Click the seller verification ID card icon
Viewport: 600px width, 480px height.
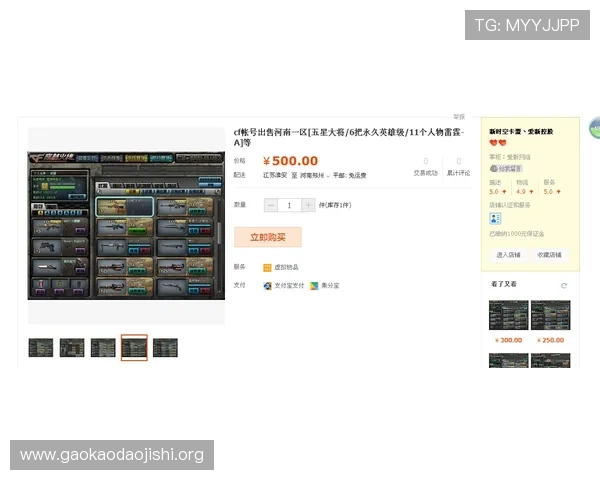(x=495, y=218)
